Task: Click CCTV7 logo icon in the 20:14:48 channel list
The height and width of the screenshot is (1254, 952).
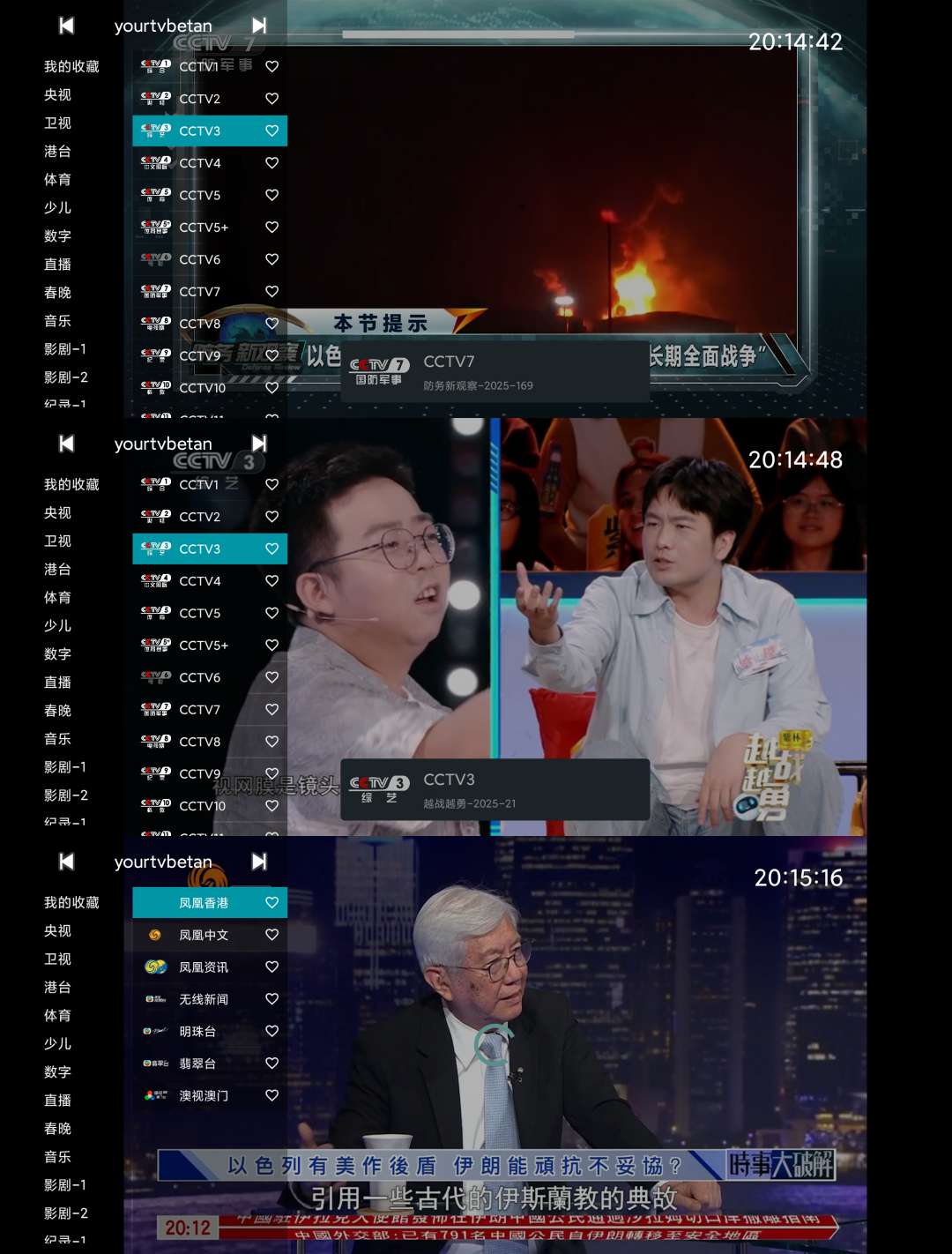Action: [x=155, y=710]
